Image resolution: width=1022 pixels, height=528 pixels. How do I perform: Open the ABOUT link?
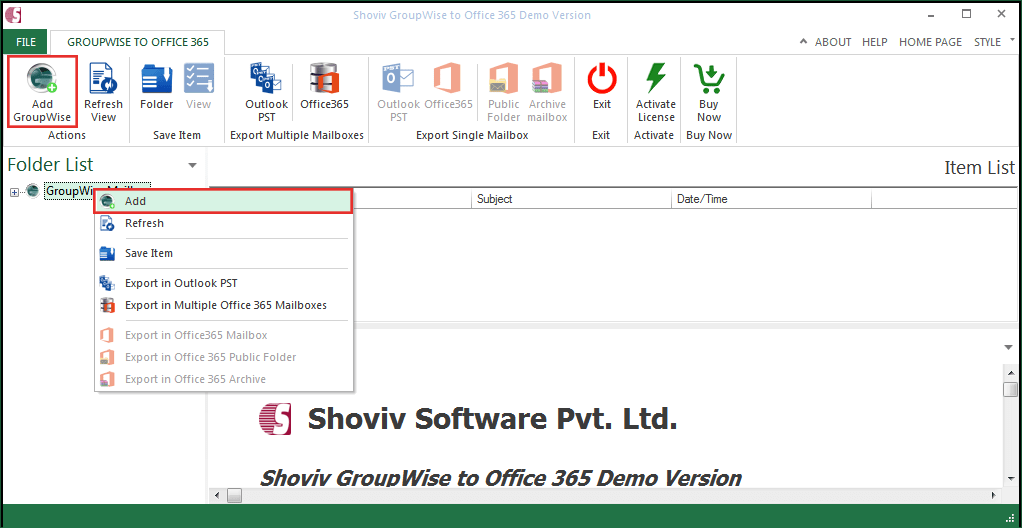[x=833, y=42]
